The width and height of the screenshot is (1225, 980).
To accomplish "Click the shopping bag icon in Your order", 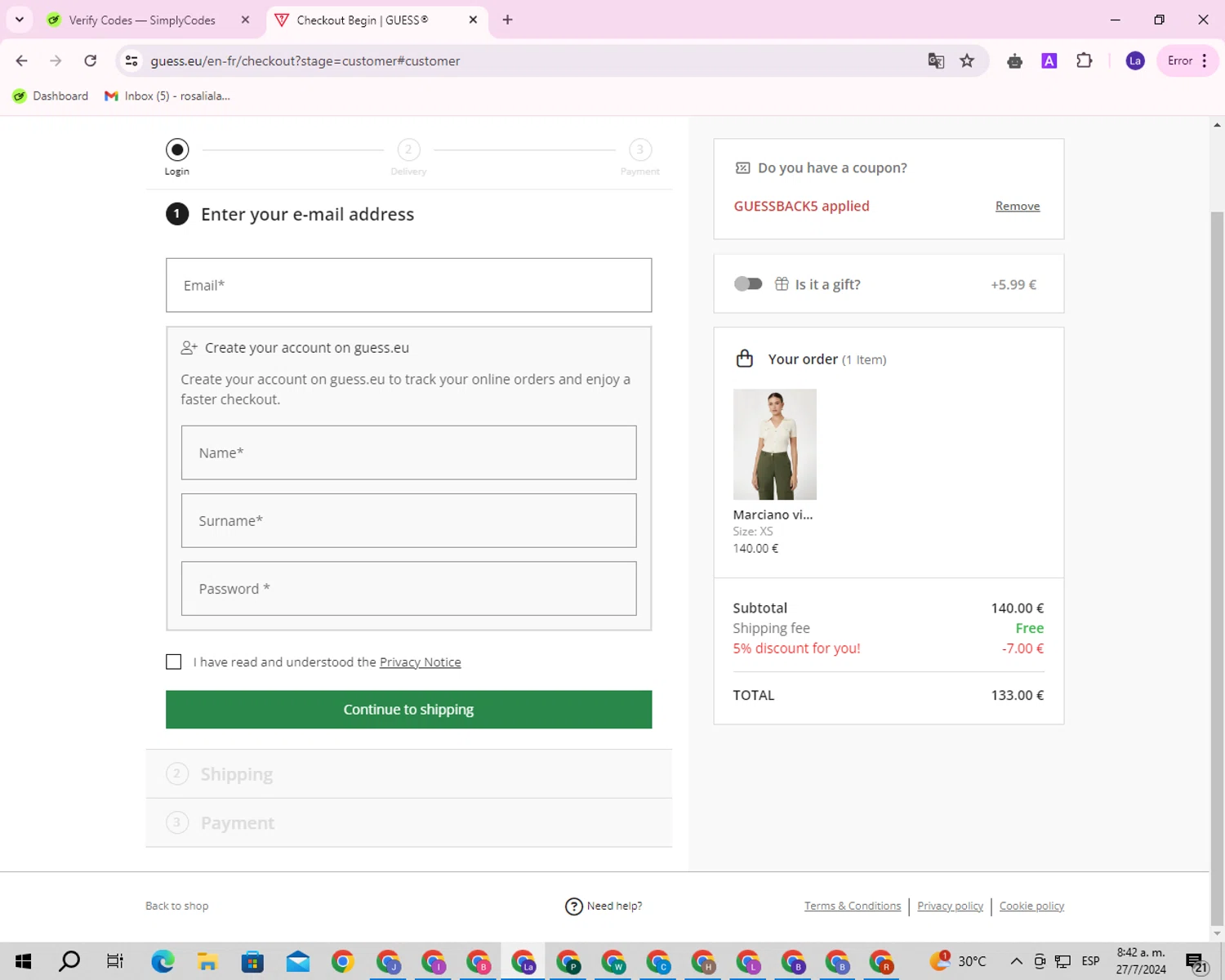I will (x=744, y=358).
